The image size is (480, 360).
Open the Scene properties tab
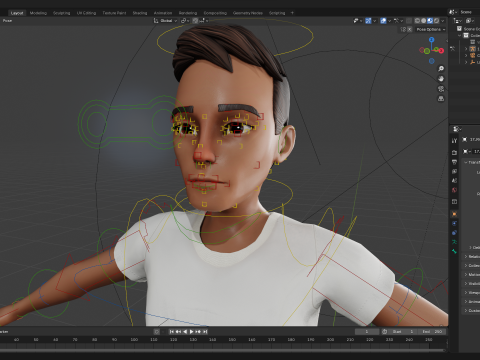pos(454,181)
